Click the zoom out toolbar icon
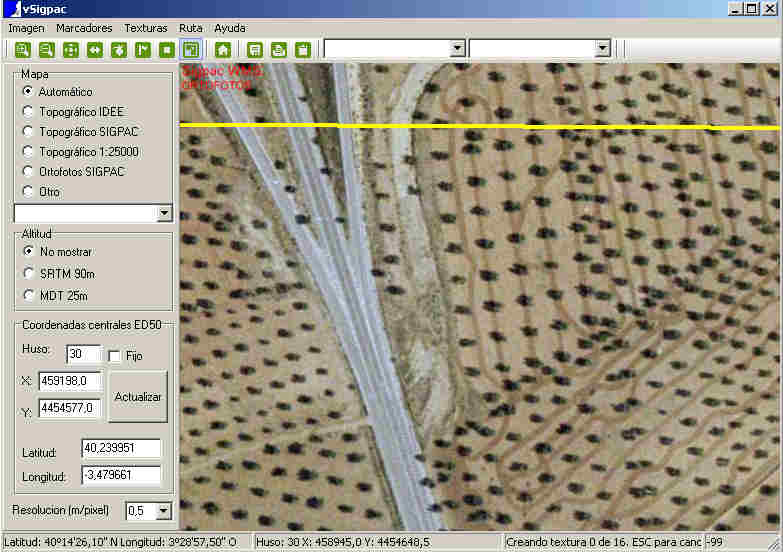 point(46,49)
